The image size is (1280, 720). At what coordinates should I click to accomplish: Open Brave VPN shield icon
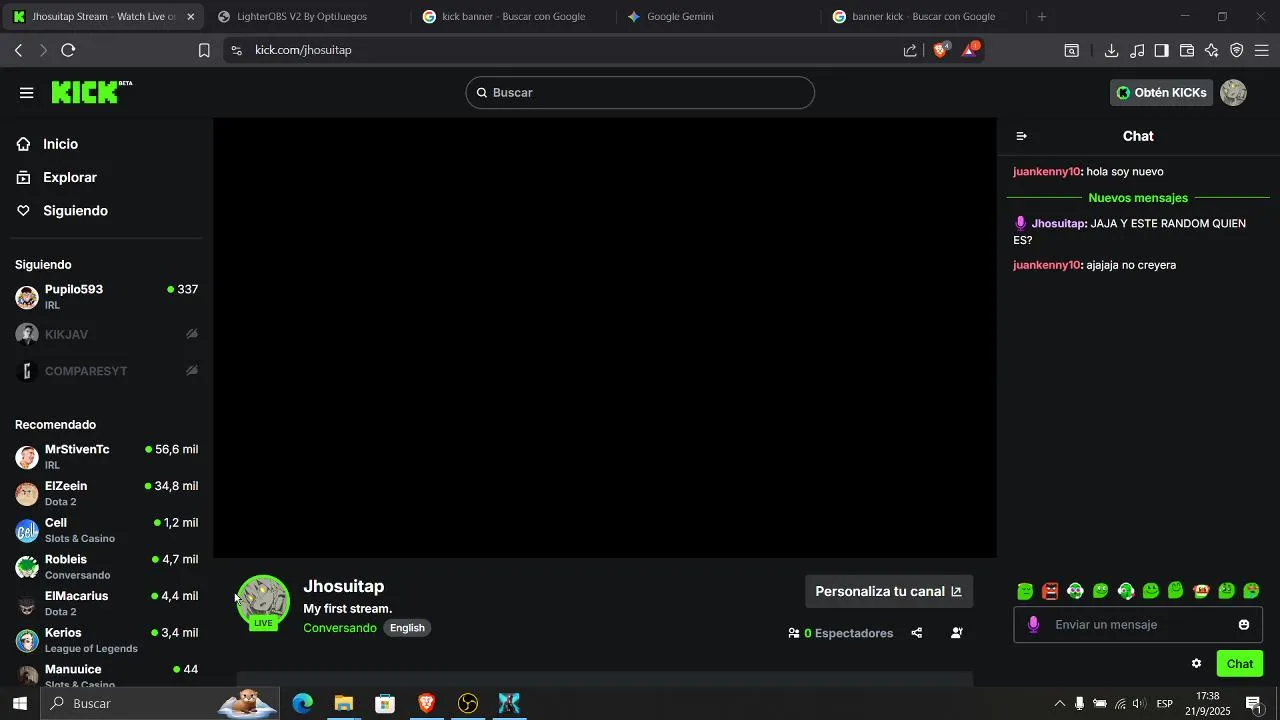coord(1237,50)
